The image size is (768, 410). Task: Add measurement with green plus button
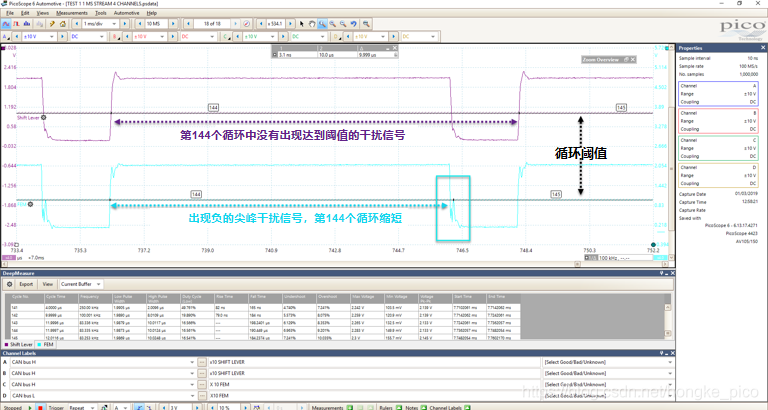tap(350, 407)
